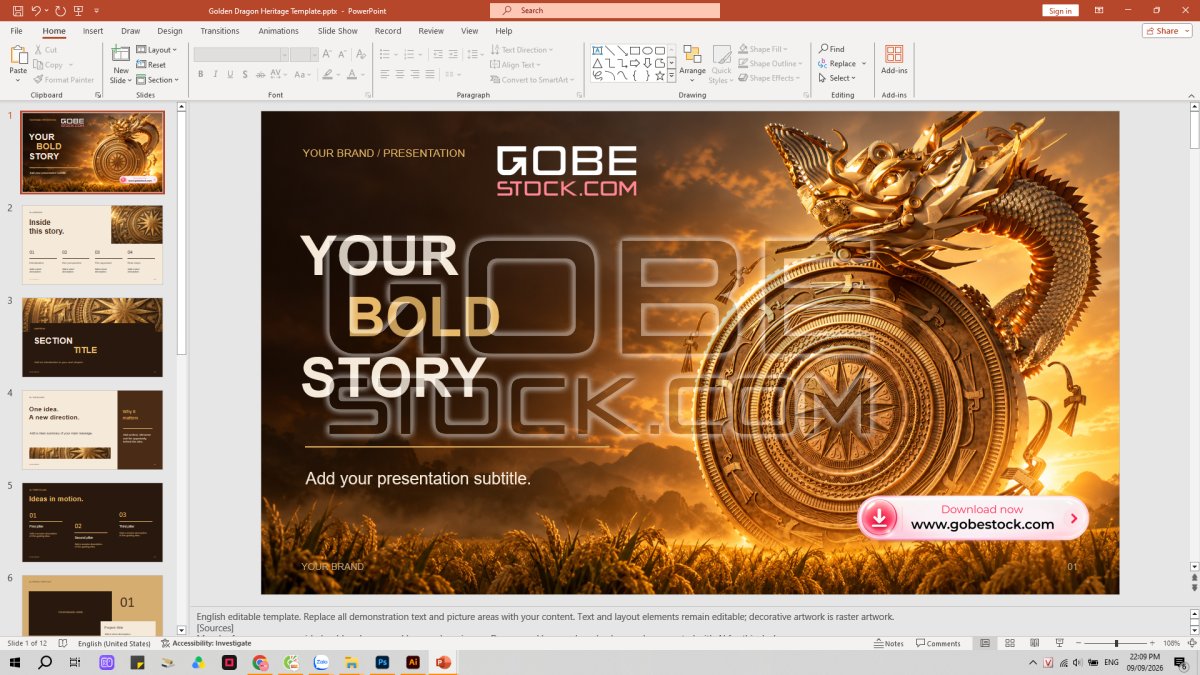Open the Design tab

point(170,31)
